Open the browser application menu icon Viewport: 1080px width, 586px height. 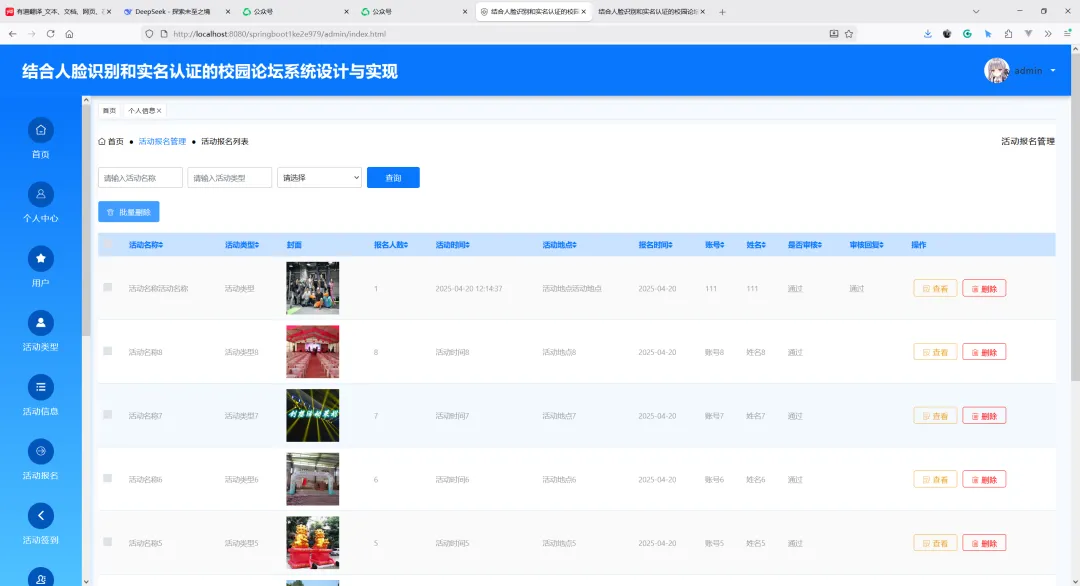click(1067, 34)
